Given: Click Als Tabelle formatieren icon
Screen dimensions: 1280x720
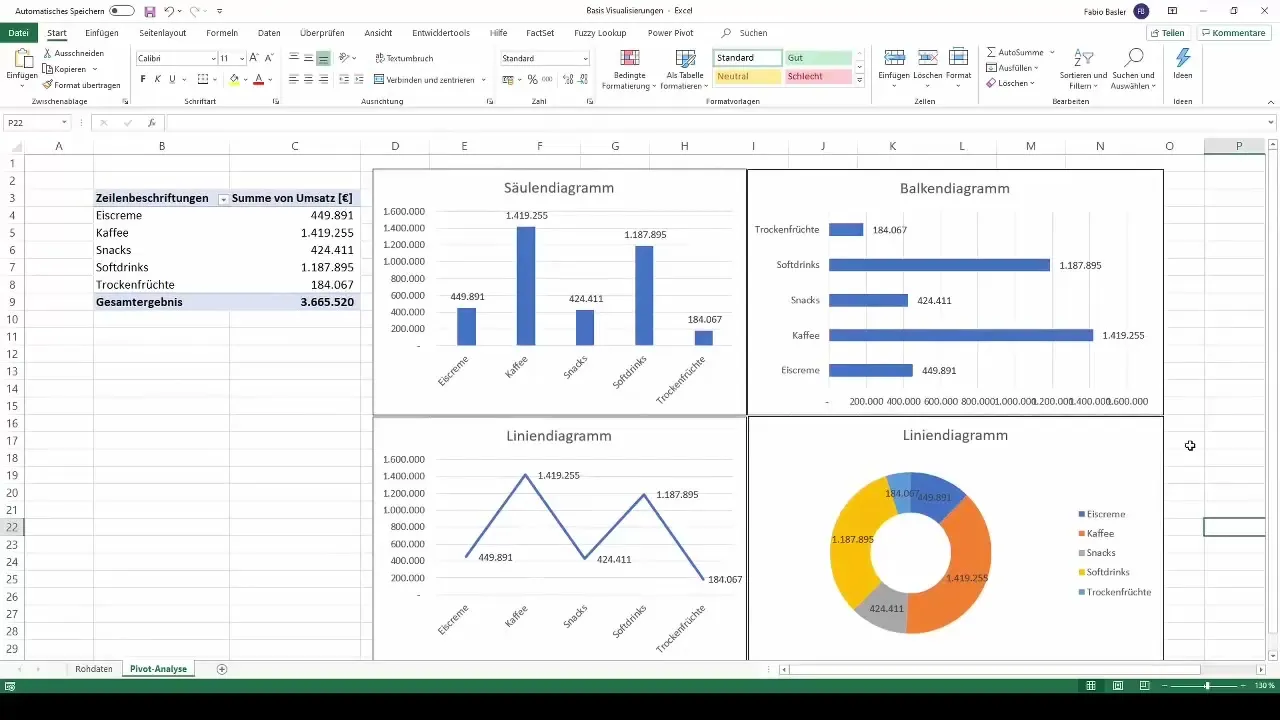Looking at the screenshot, I should tap(686, 58).
